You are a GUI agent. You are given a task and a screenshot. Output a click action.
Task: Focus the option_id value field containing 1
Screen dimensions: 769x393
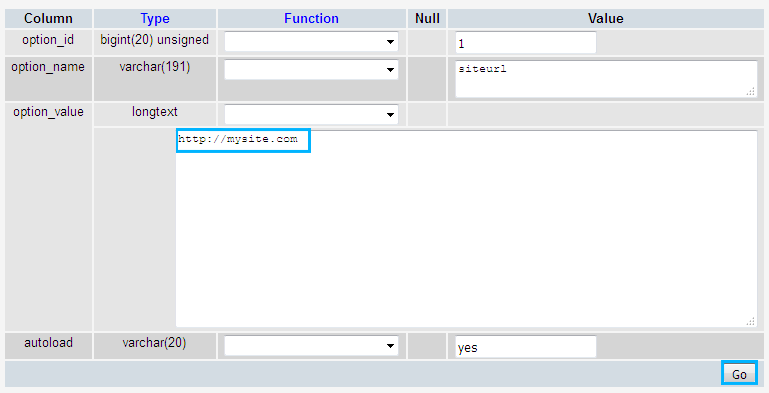[526, 43]
